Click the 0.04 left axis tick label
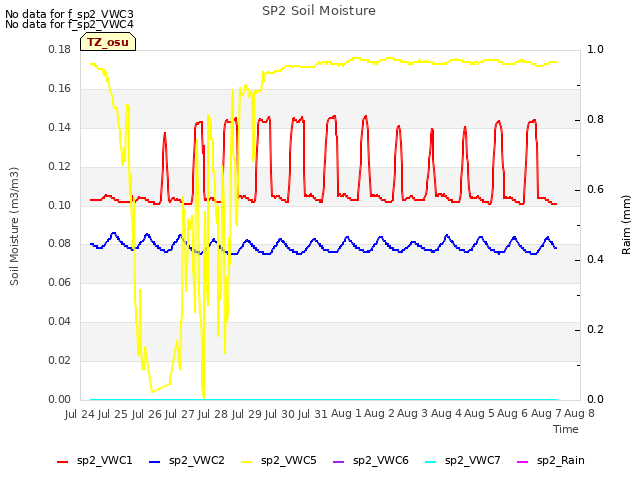 (59, 322)
